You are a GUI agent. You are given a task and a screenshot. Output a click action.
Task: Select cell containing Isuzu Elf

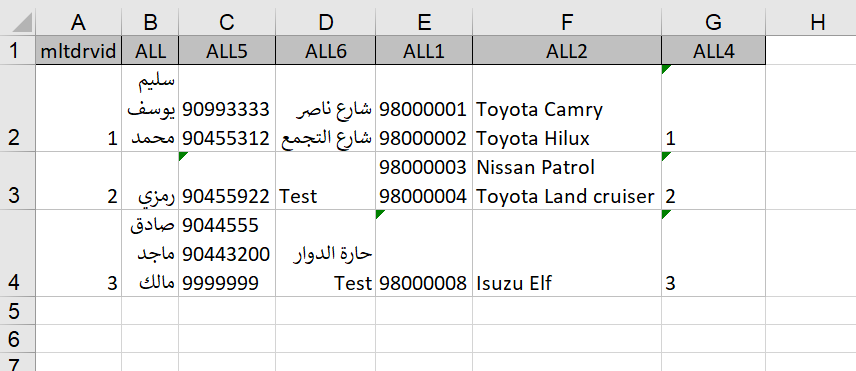coord(567,253)
